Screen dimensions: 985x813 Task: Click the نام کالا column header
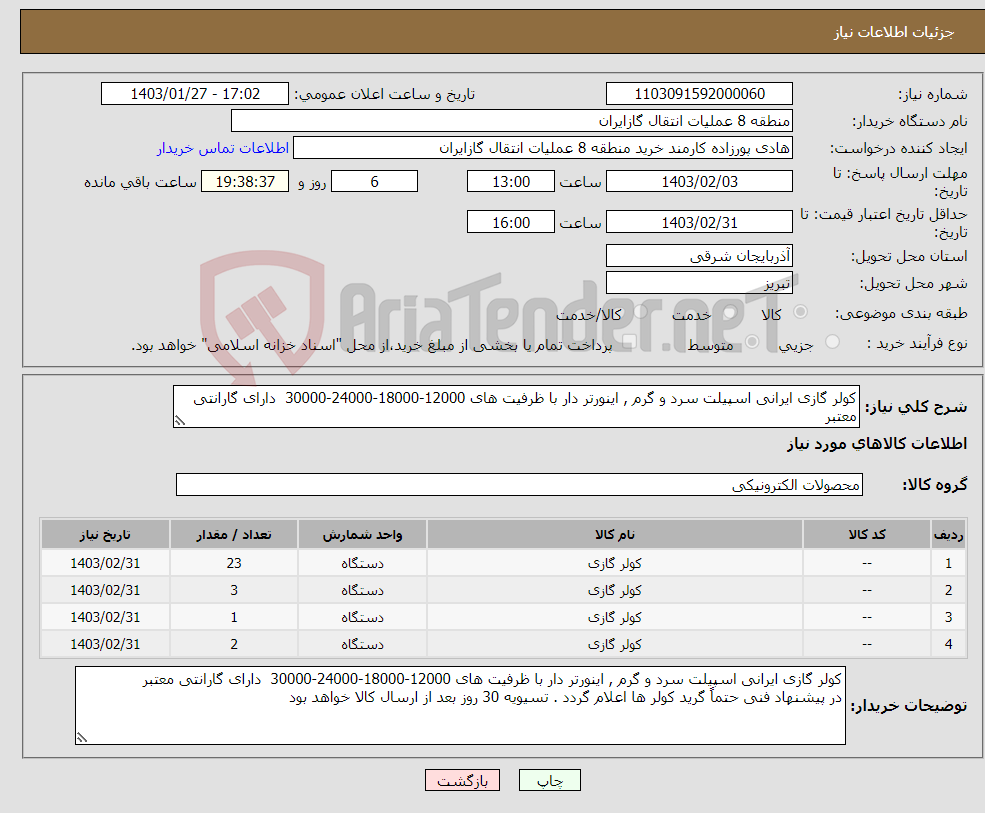(614, 534)
